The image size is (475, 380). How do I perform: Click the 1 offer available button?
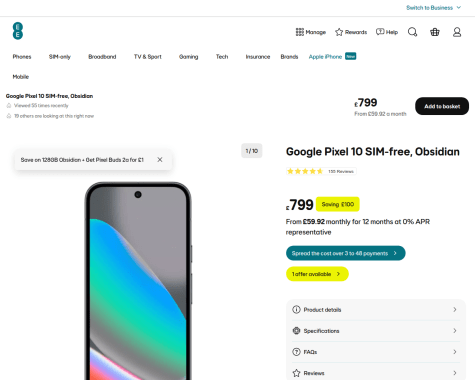317,274
